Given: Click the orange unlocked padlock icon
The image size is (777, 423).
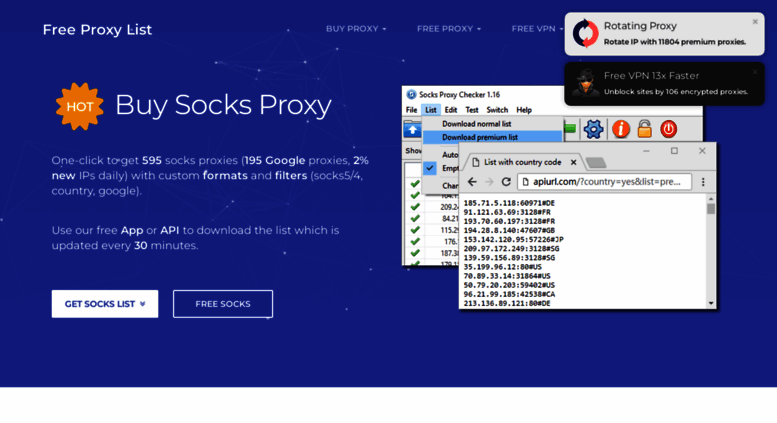Looking at the screenshot, I should [644, 129].
